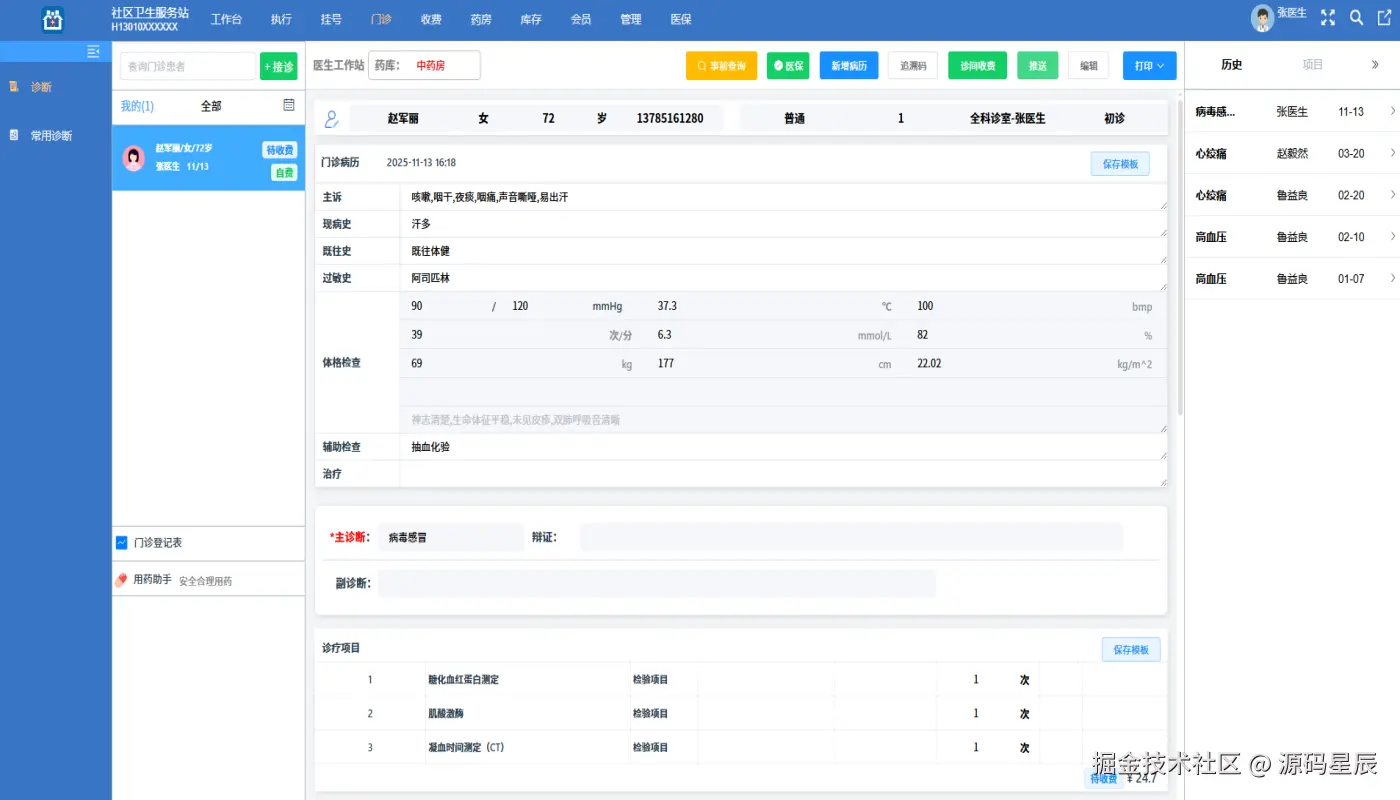Viewport: 1400px width, 800px height.
Task: Open the top-bar 医保 menu
Action: (x=681, y=19)
